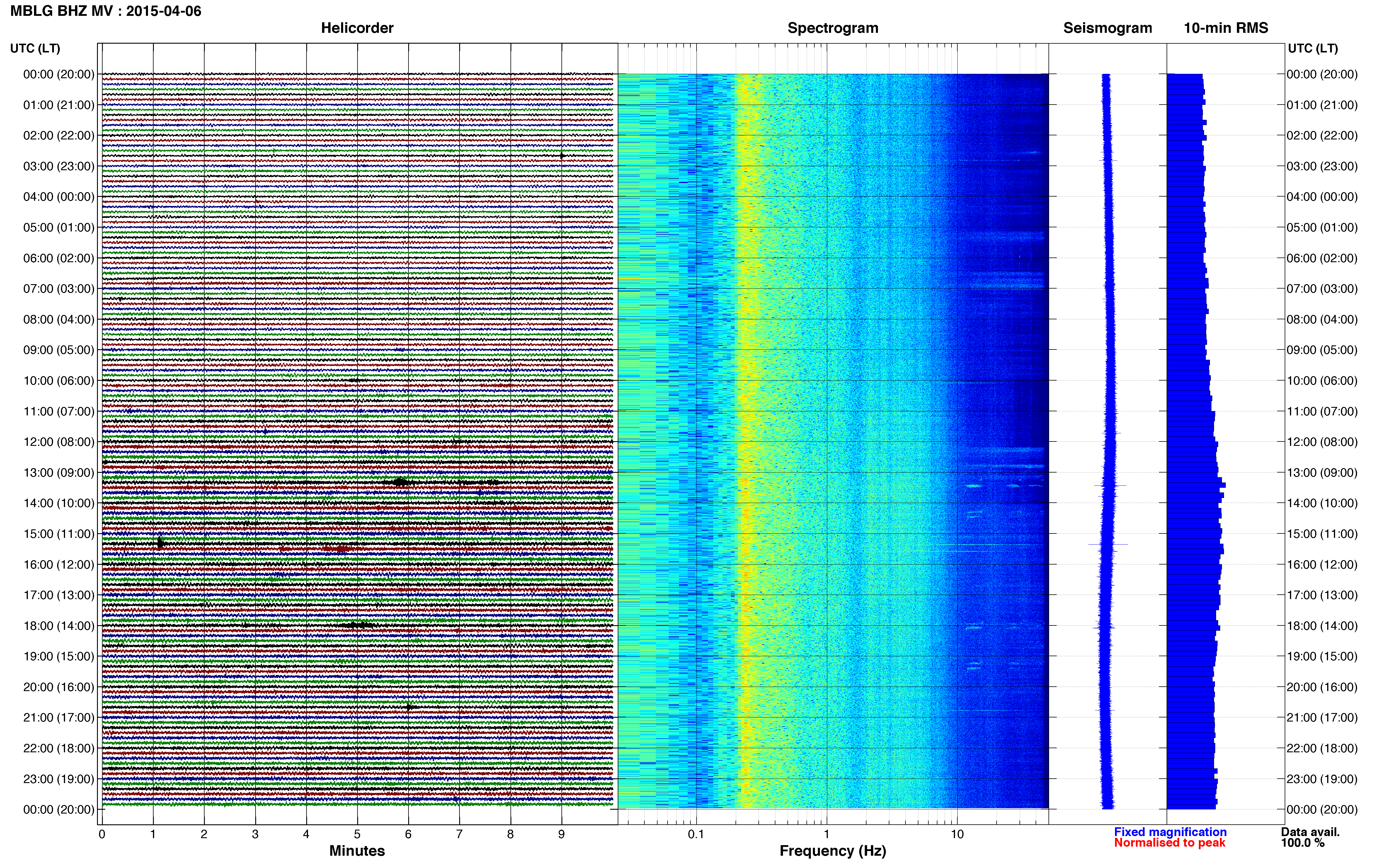Click left time label '07:00 (03:00)'
The height and width of the screenshot is (868, 1389).
pos(59,289)
